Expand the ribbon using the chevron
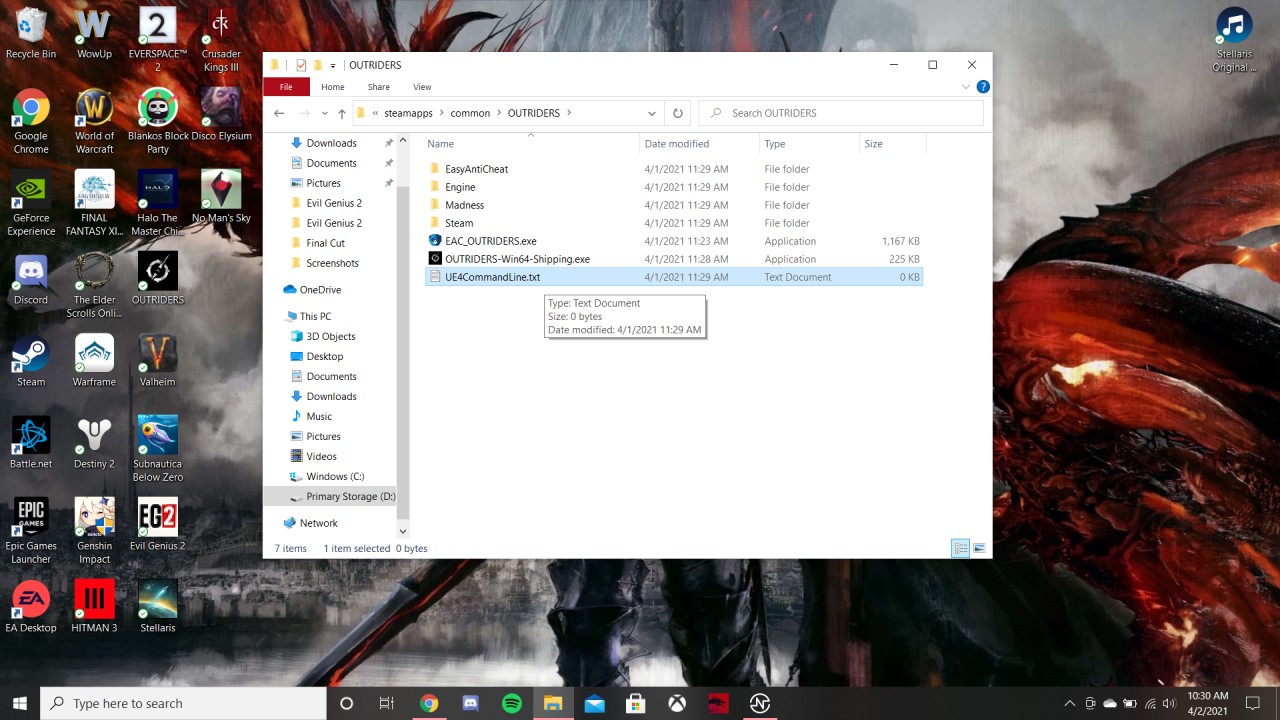 [x=966, y=87]
